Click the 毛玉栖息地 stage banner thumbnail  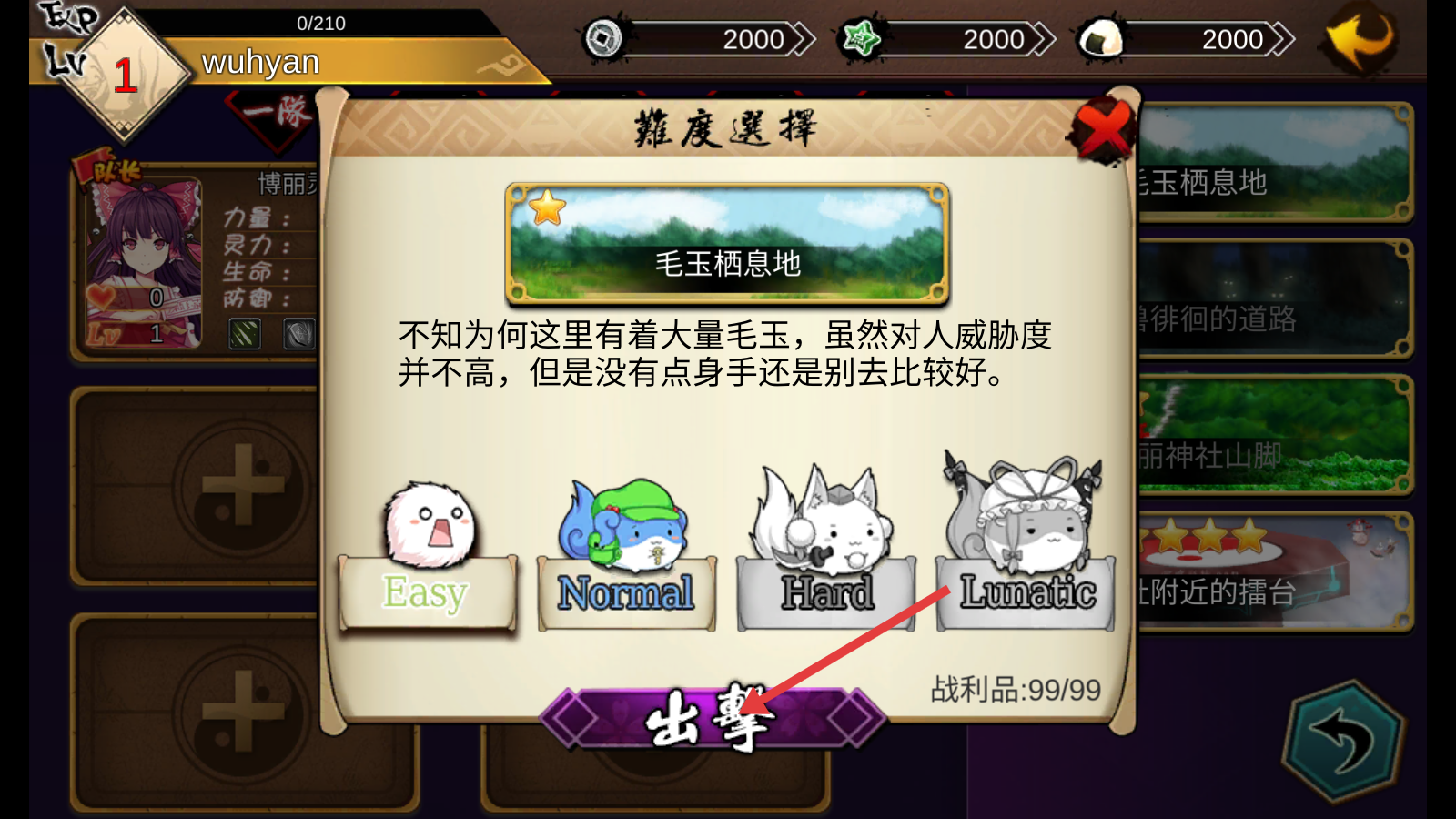point(727,243)
